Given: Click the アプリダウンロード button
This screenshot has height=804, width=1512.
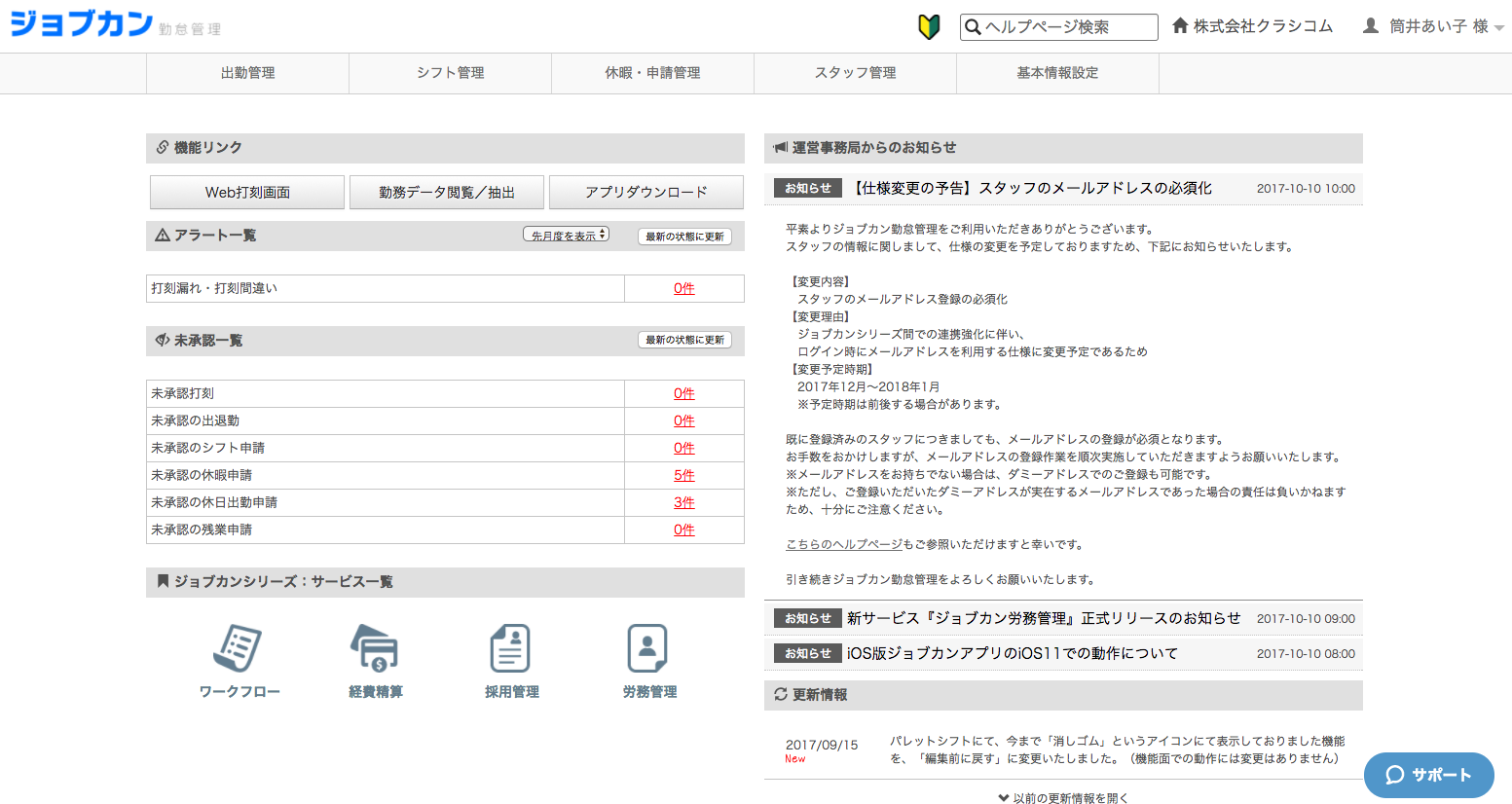Looking at the screenshot, I should coord(646,192).
